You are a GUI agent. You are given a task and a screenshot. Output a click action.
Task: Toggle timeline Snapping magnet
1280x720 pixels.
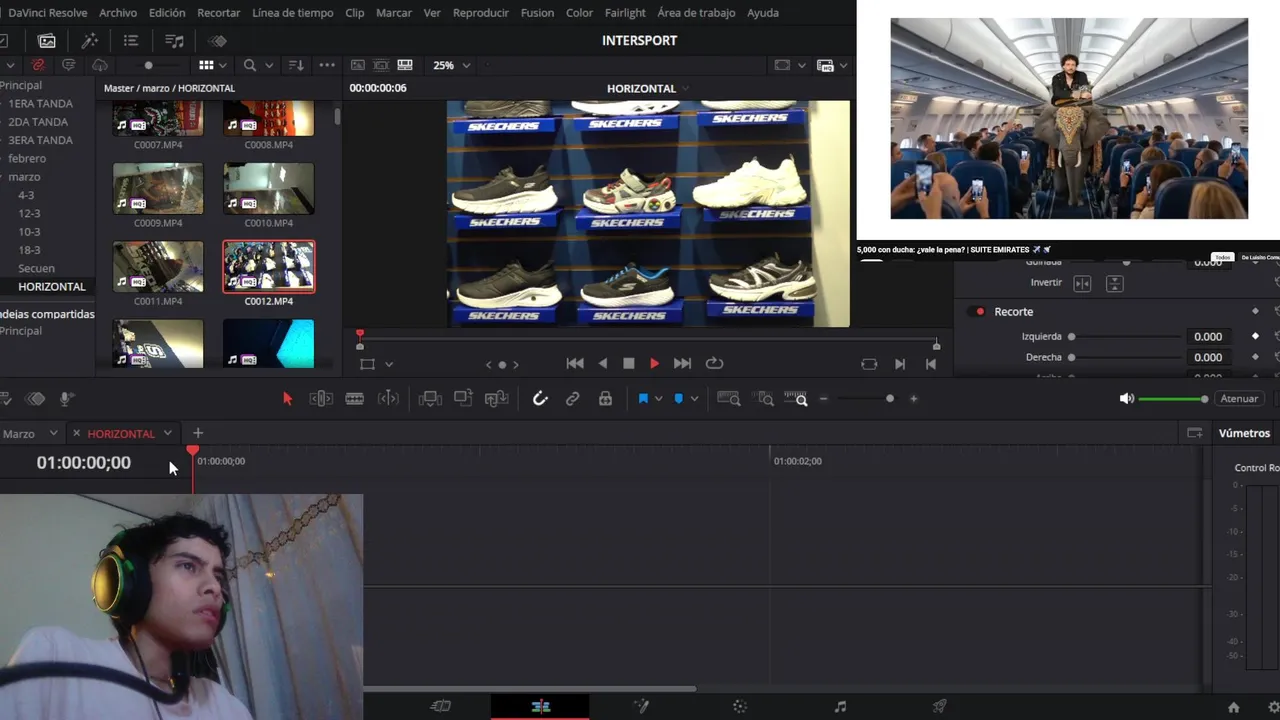(540, 398)
